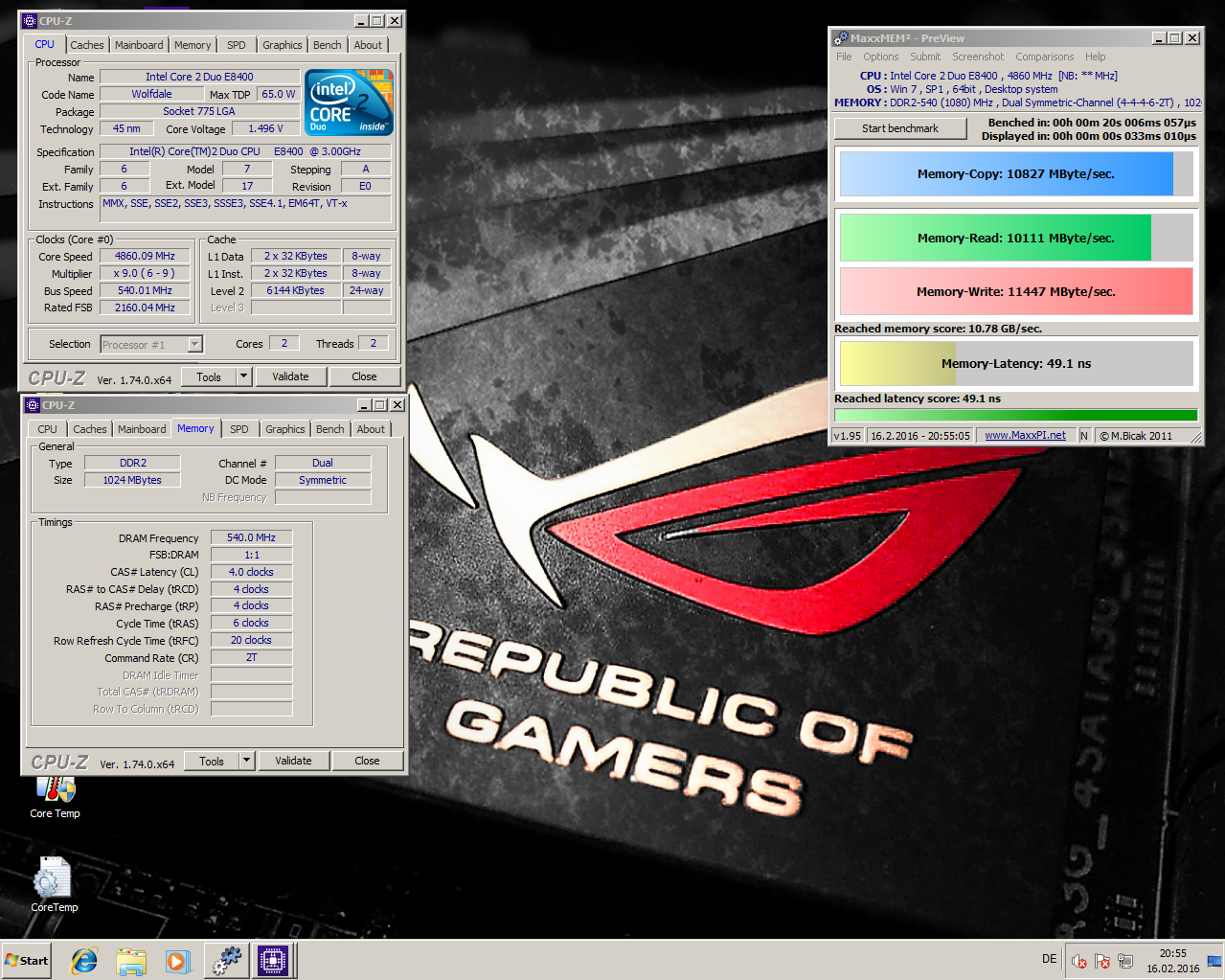1225x980 pixels.
Task: Open the Action Center flag tray icon
Action: point(1102,961)
